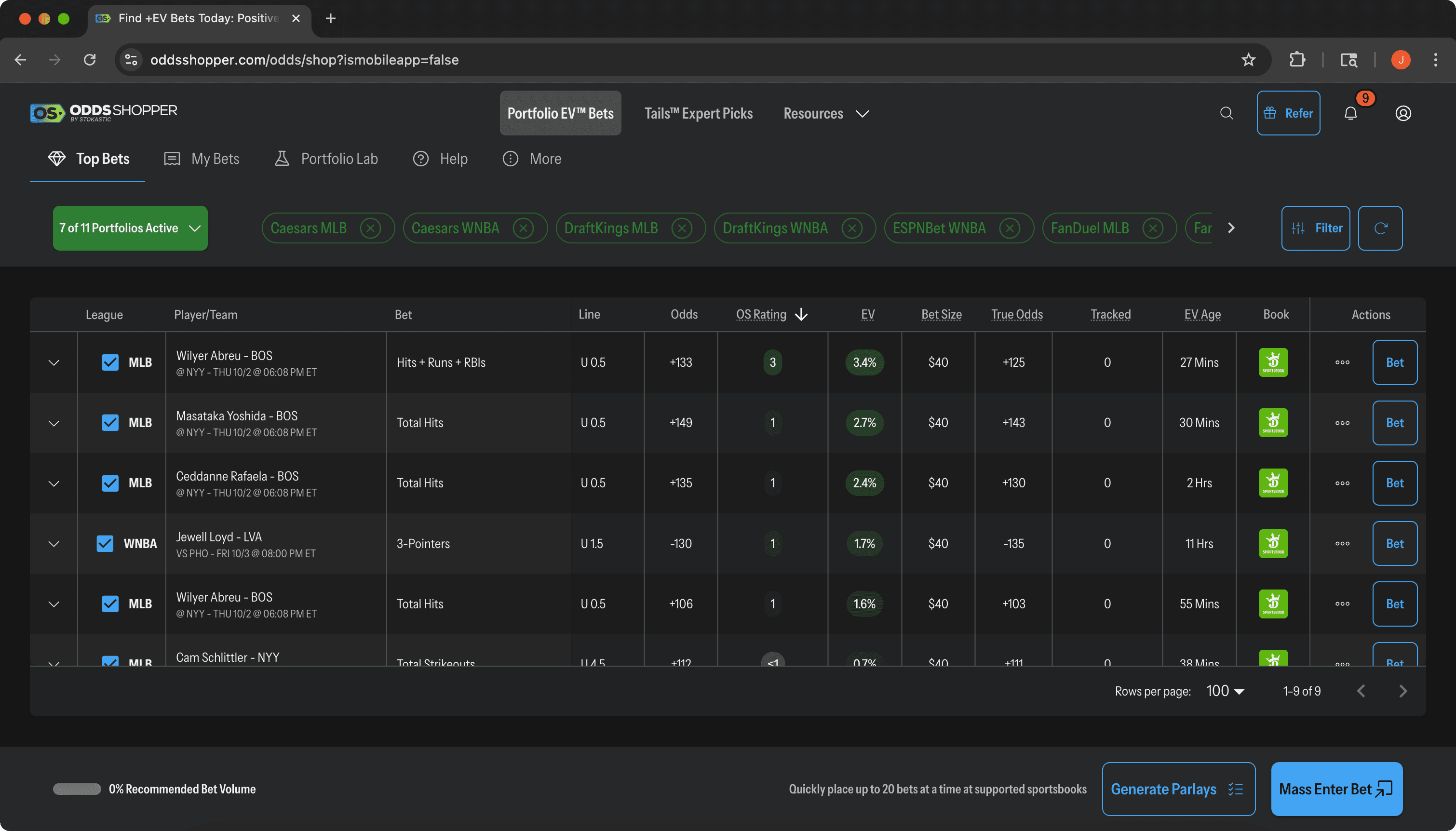Click the Refer gift icon
Viewport: 1456px width, 831px height.
[1271, 112]
